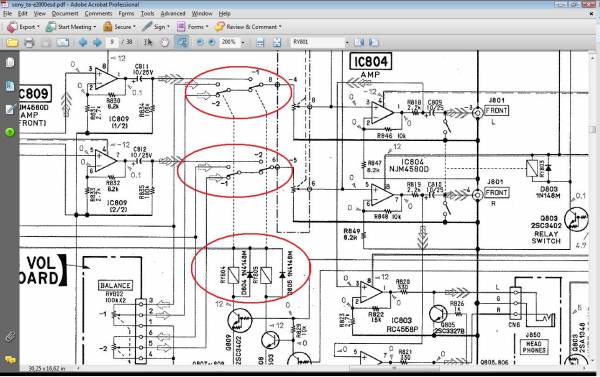Click the Start Meeting button

click(x=71, y=27)
